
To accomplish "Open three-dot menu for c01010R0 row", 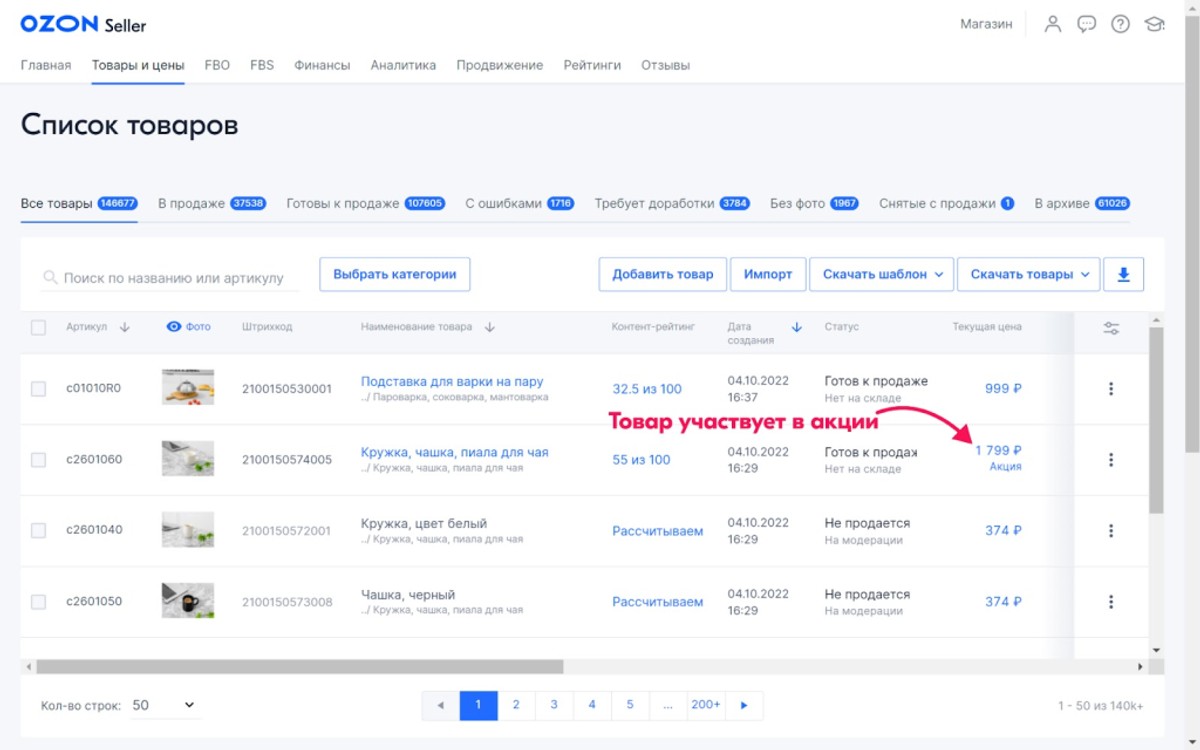I will coord(1111,388).
